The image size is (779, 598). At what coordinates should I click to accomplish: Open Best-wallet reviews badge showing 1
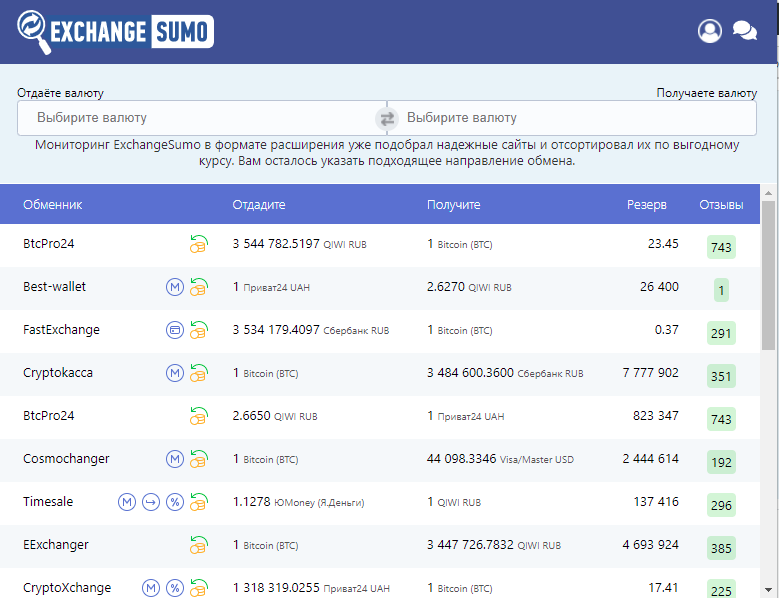(721, 290)
